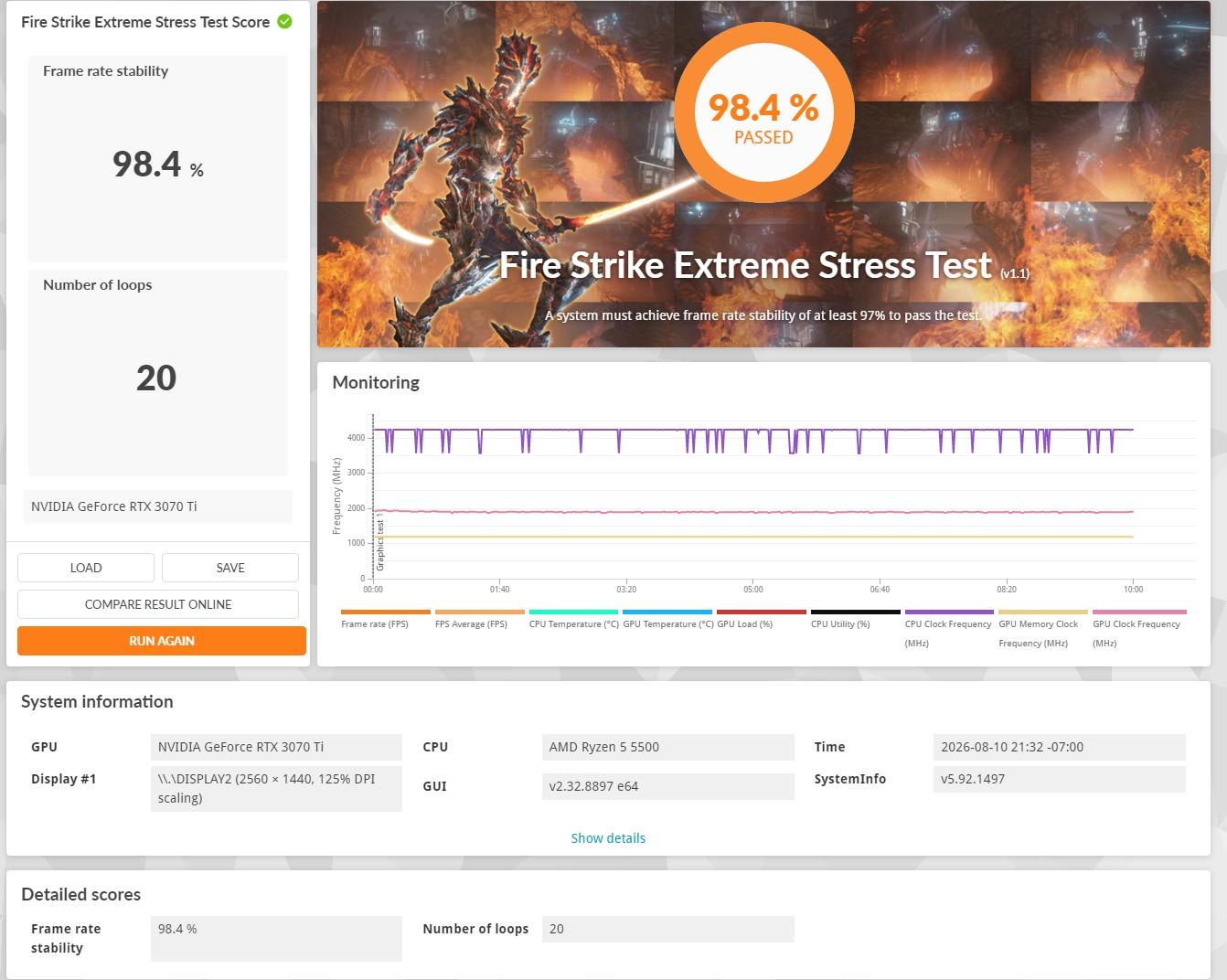Screen dimensions: 1227x980
Task: Toggle CPU Utility (%) legend series
Action: pos(855,619)
